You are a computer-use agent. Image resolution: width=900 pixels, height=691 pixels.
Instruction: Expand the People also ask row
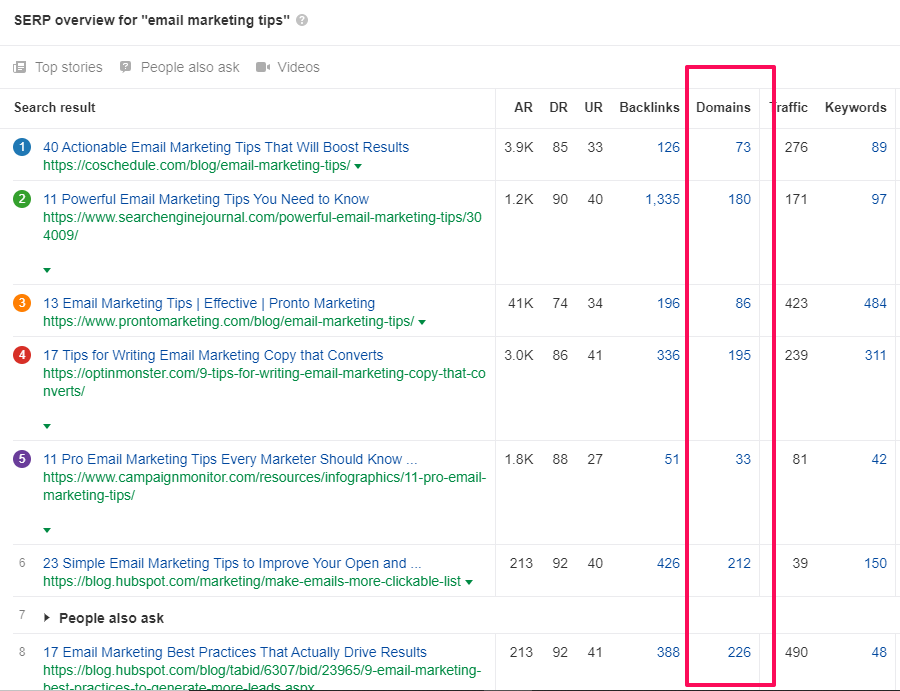(x=47, y=618)
